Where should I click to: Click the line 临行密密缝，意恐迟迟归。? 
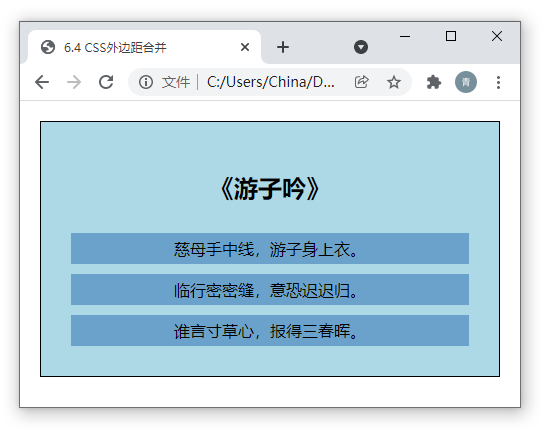point(270,290)
